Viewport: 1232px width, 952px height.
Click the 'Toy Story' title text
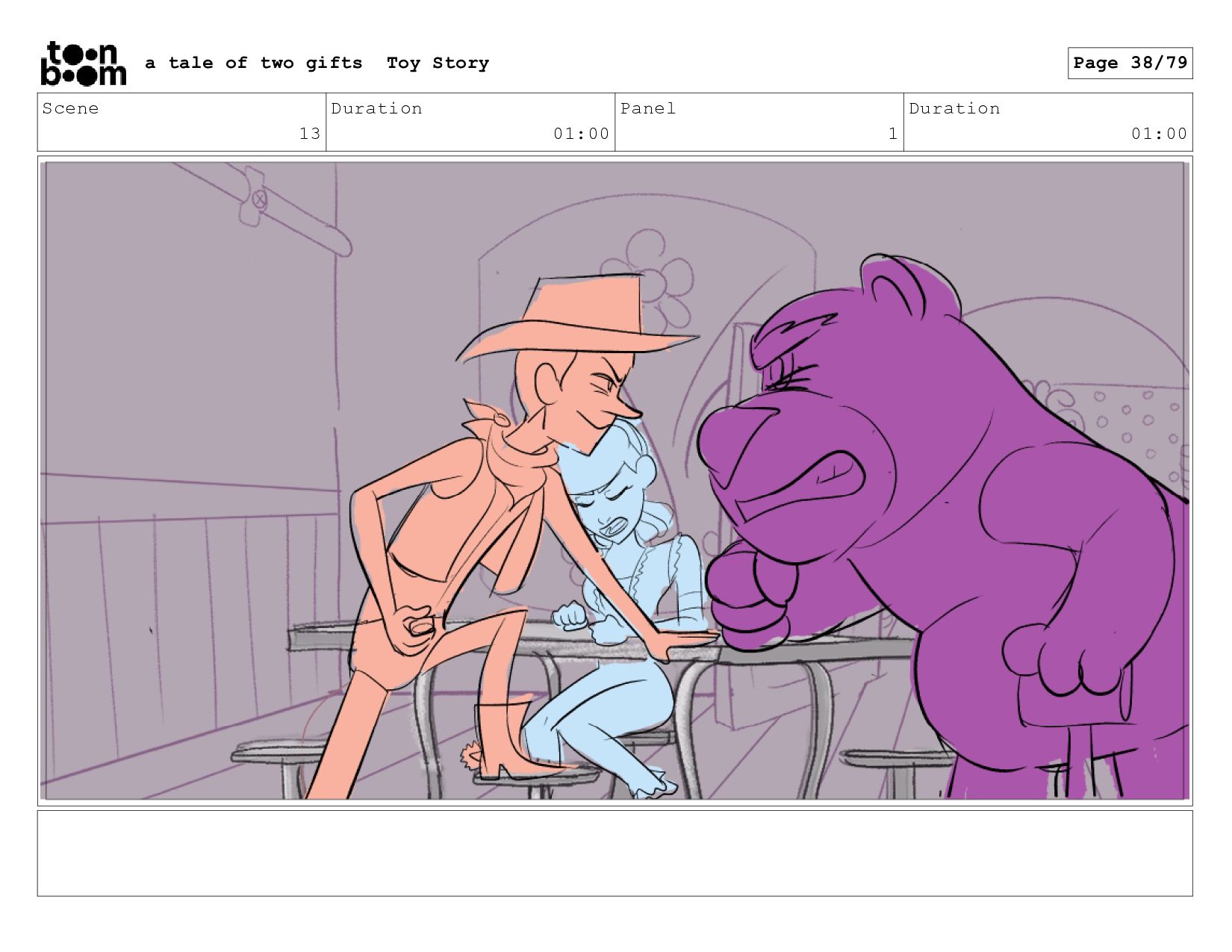click(438, 63)
